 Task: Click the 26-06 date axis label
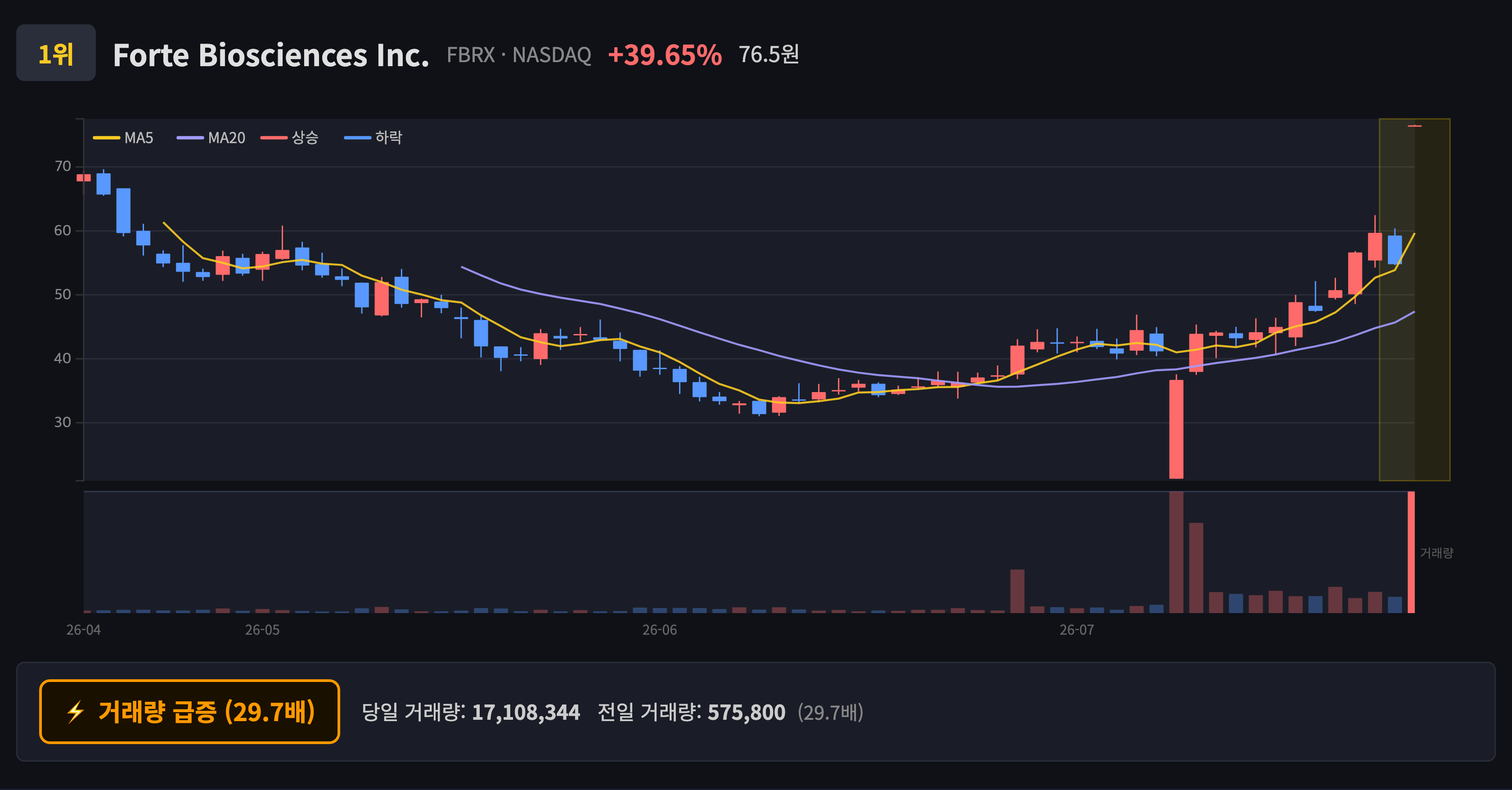660,630
